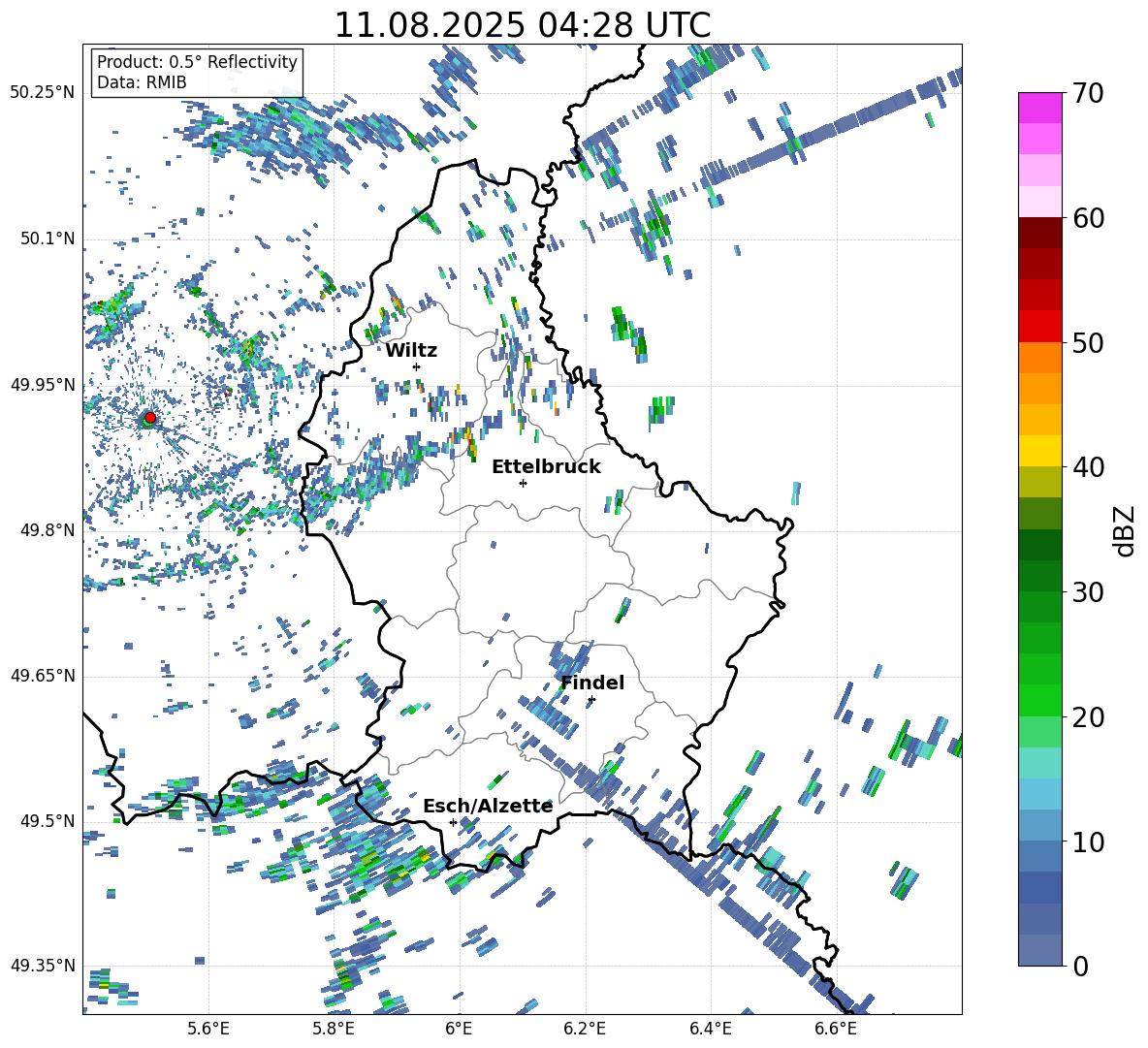Click the red radar location marker

[150, 417]
